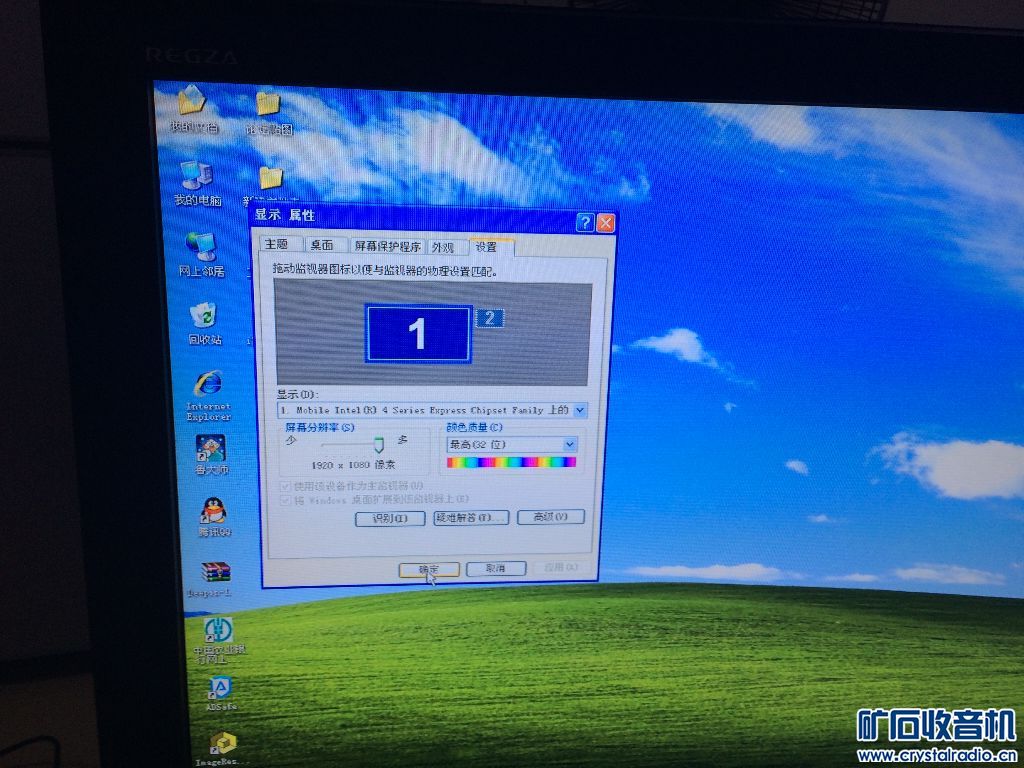This screenshot has width=1024, height=768.
Task: Open the Agricultural Bank of China shortcut
Action: click(219, 639)
